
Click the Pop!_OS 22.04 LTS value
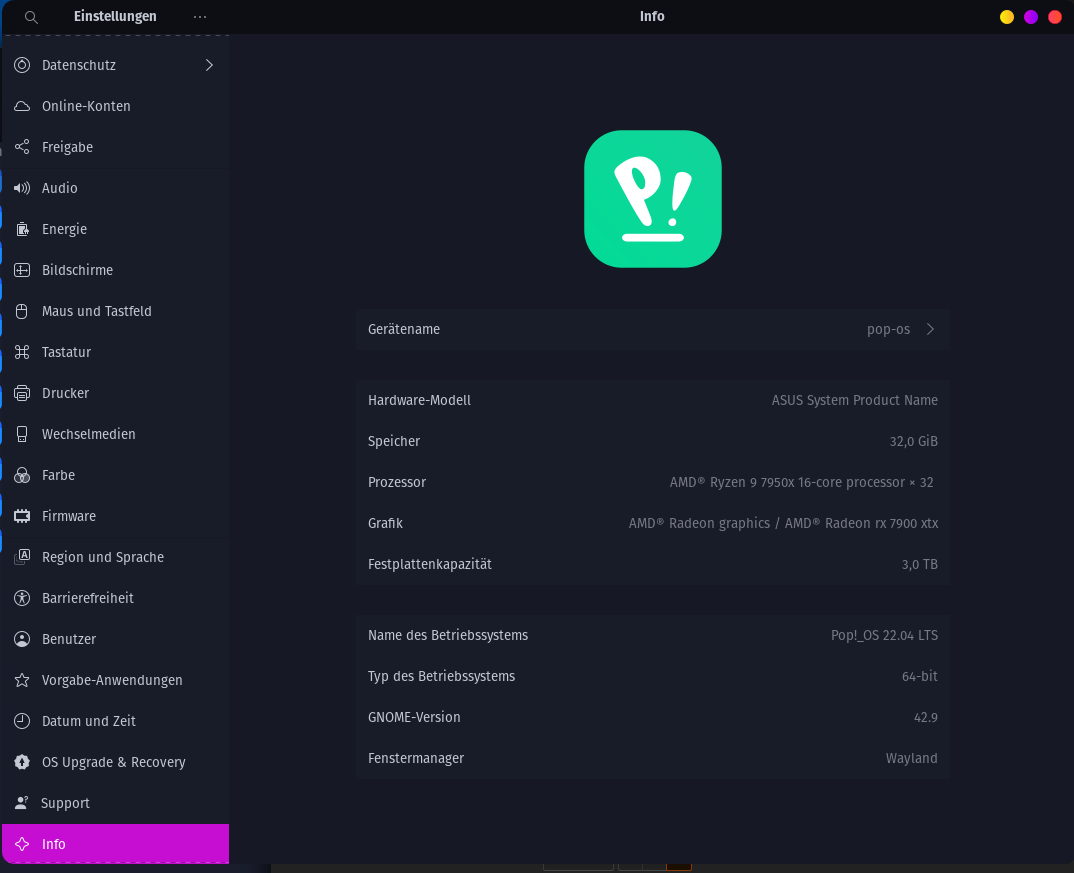[x=884, y=635]
